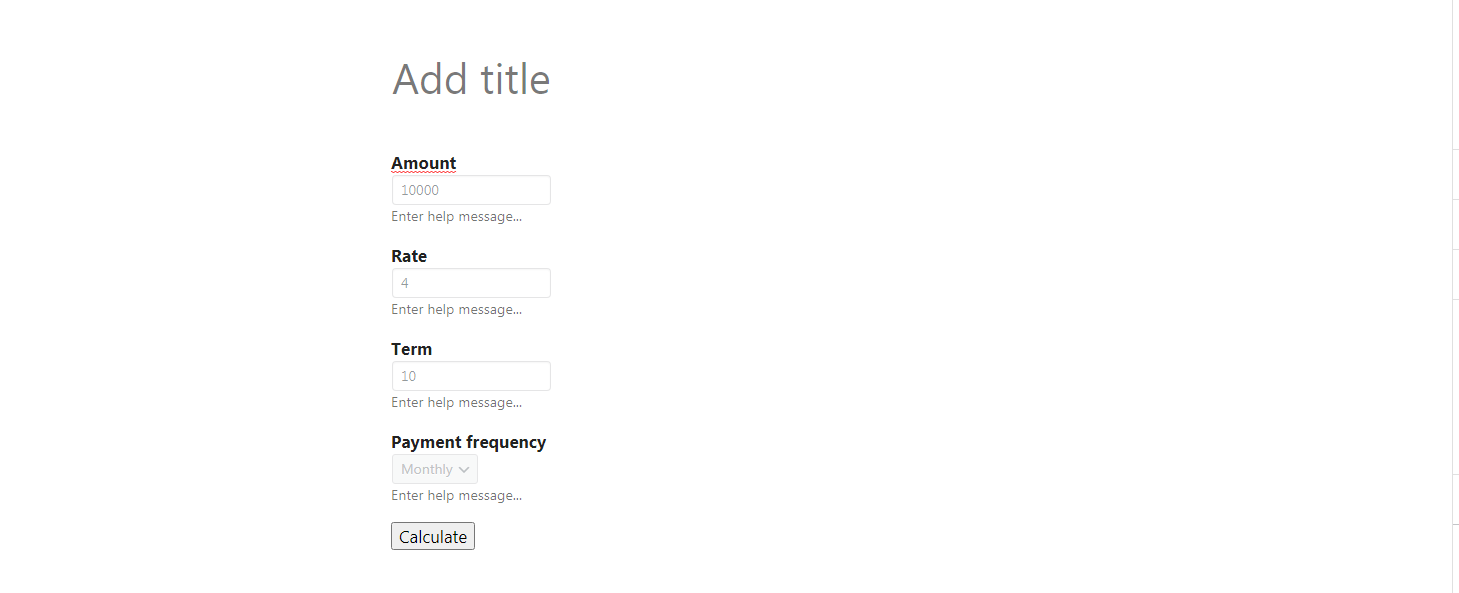Click empty space below the Calculate button
Image resolution: width=1459 pixels, height=593 pixels.
pyautogui.click(x=433, y=575)
